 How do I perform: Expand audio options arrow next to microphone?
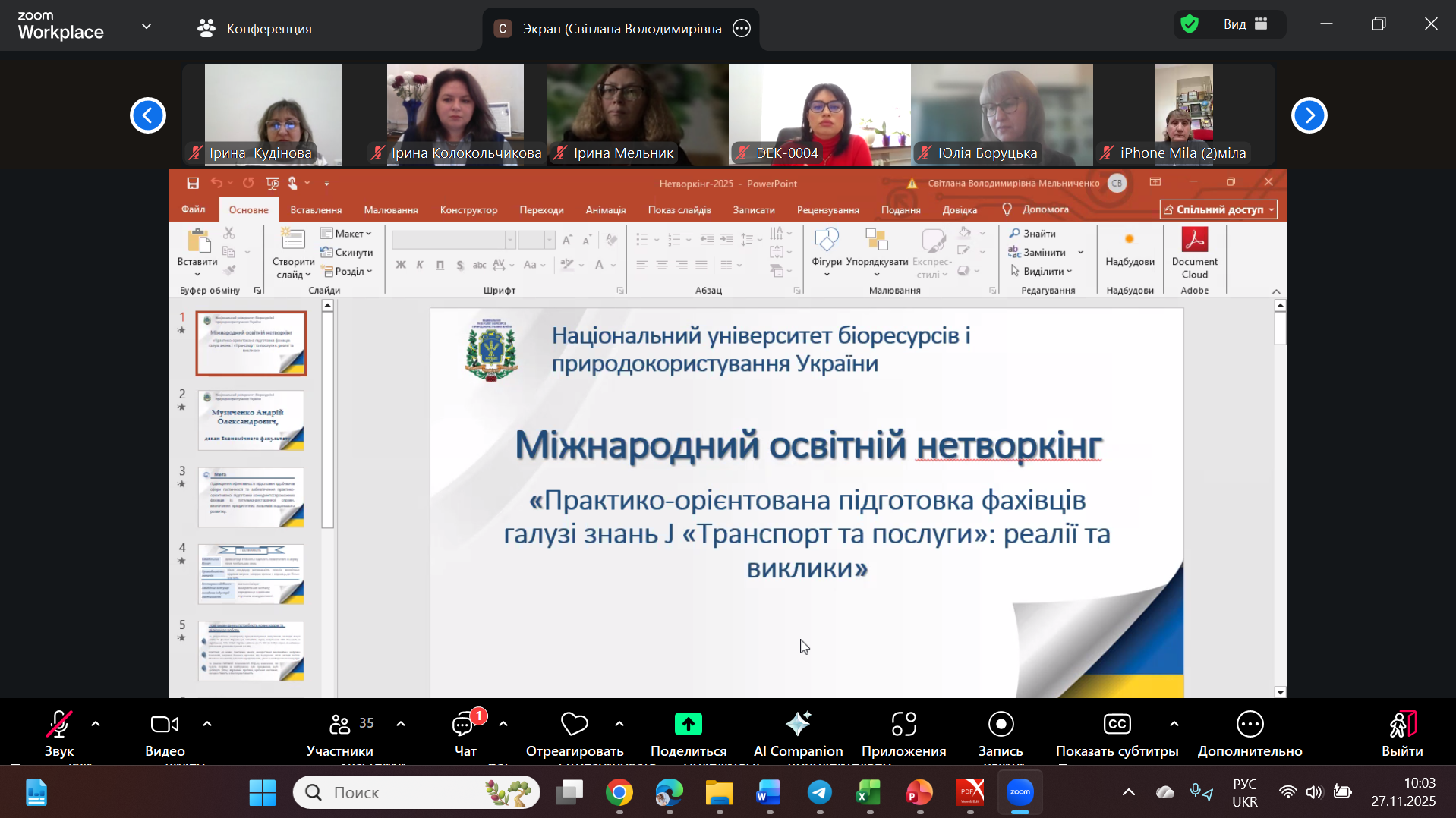(x=96, y=725)
